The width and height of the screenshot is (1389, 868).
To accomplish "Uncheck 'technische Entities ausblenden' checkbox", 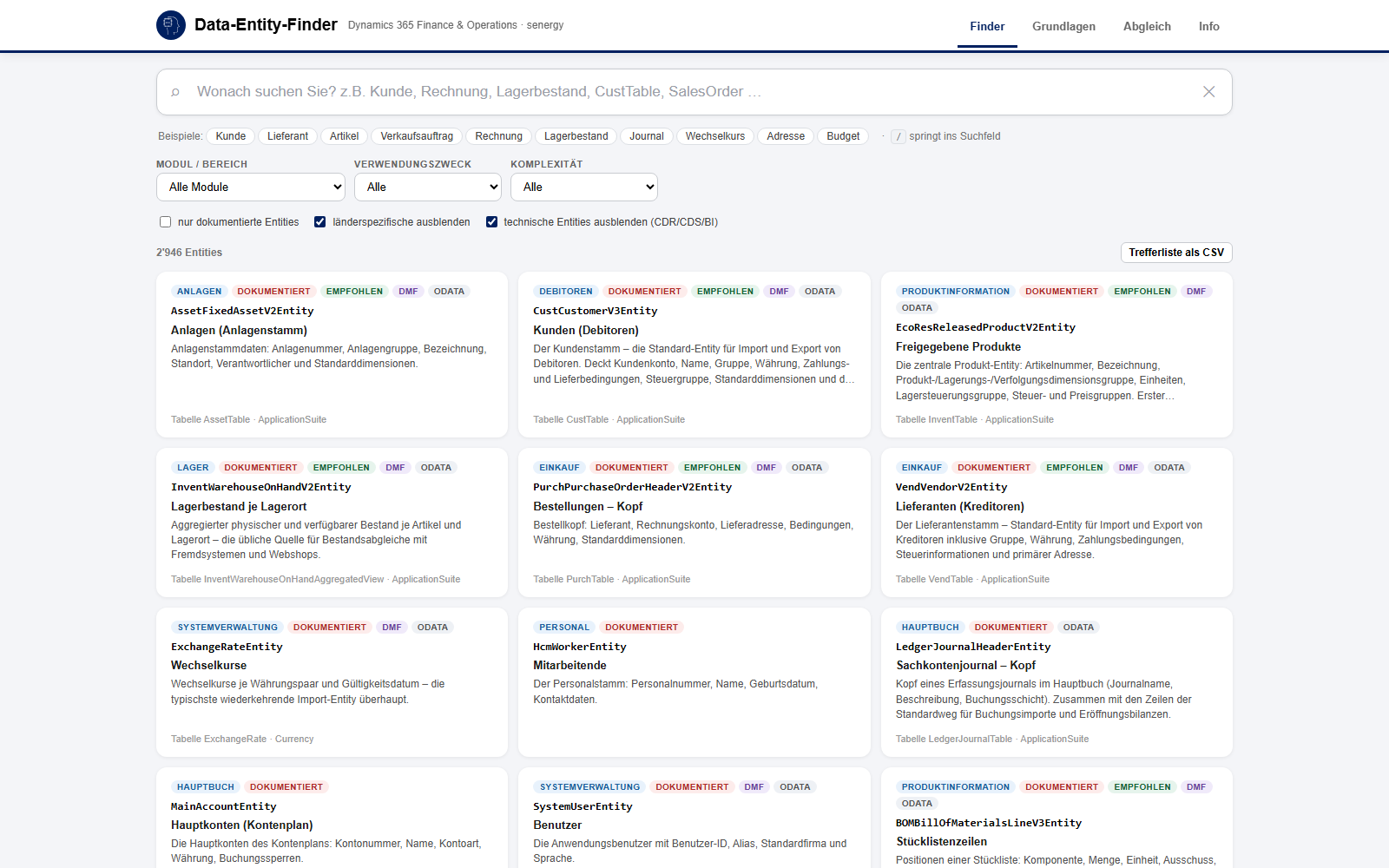I will [491, 222].
